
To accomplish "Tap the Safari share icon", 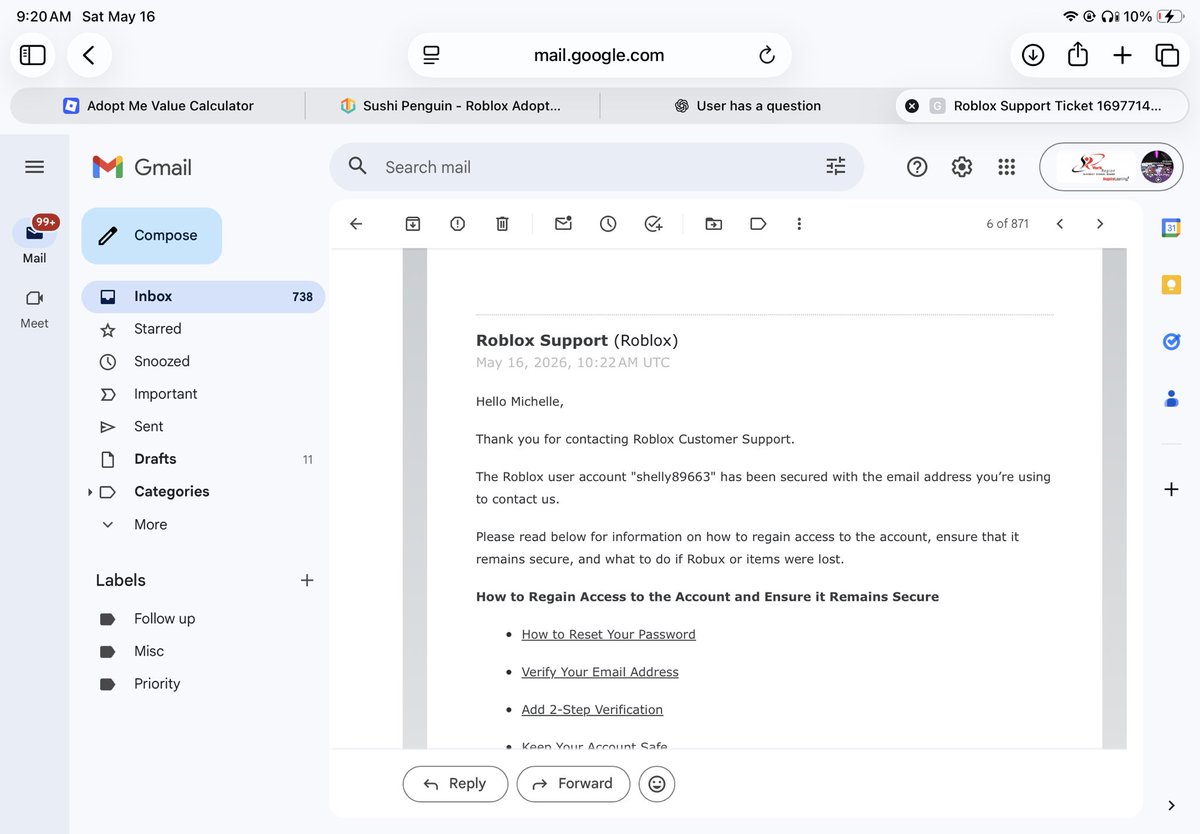I will click(1077, 55).
